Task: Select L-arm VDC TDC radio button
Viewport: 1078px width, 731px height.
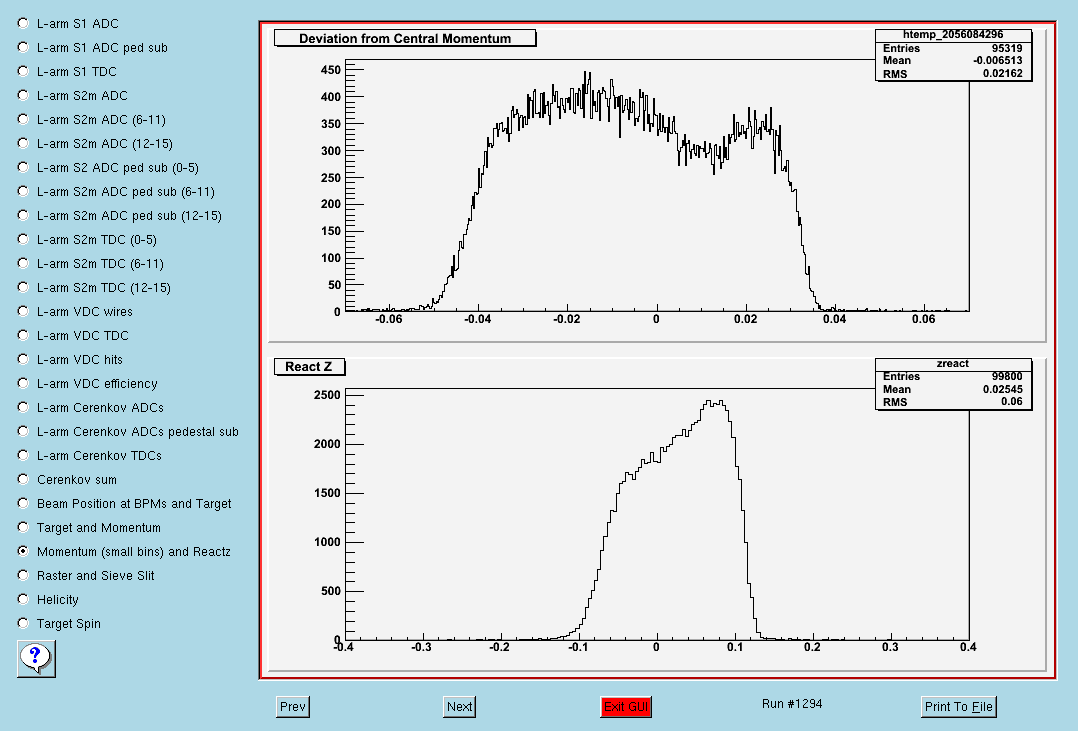Action: [x=23, y=336]
